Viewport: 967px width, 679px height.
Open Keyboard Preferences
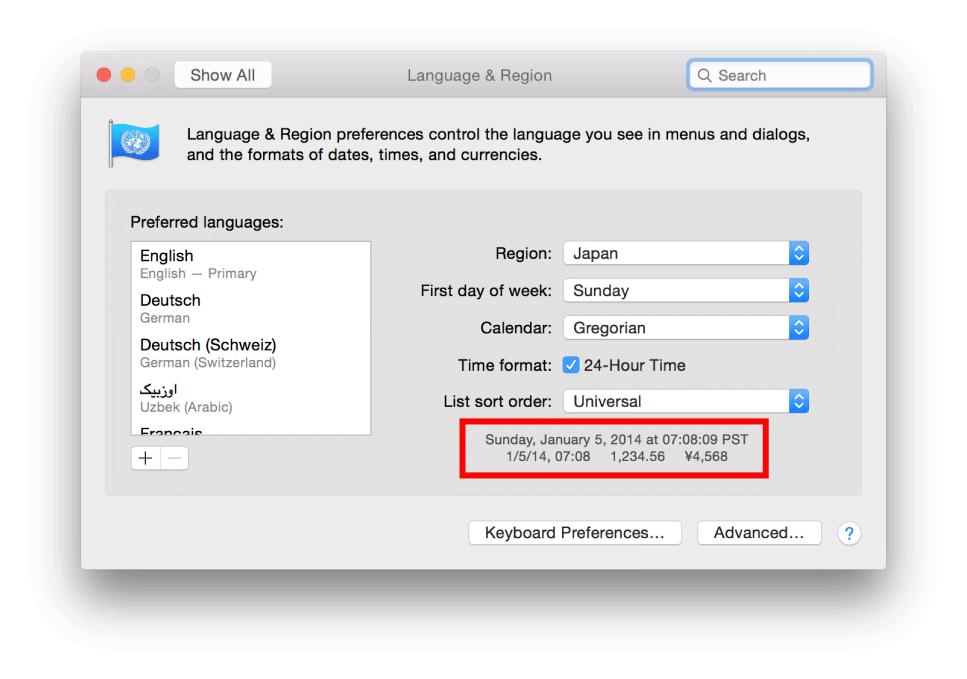pos(574,533)
